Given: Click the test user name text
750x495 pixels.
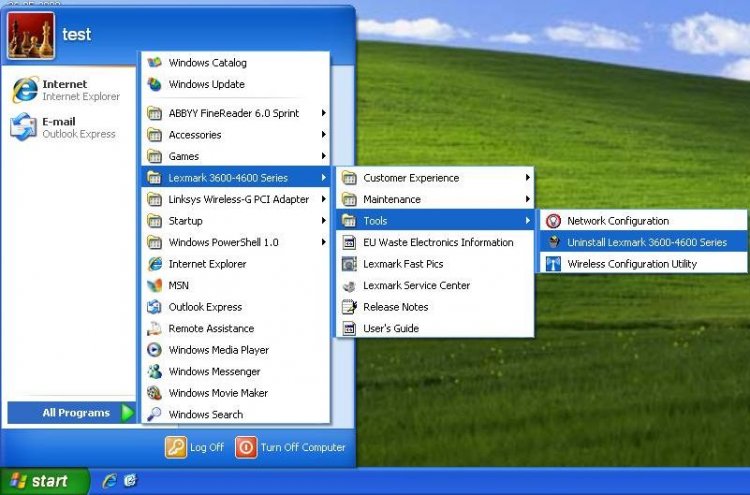Looking at the screenshot, I should [77, 34].
